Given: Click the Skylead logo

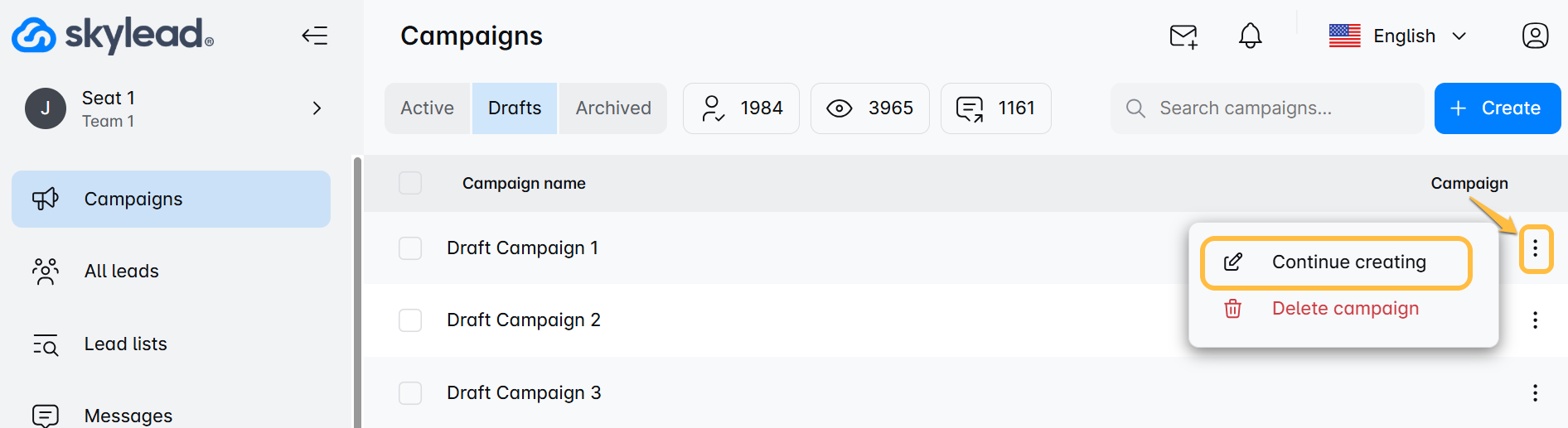Looking at the screenshot, I should tap(113, 35).
